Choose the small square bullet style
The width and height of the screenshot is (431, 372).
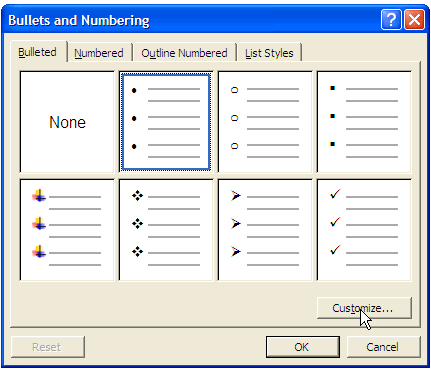(364, 122)
